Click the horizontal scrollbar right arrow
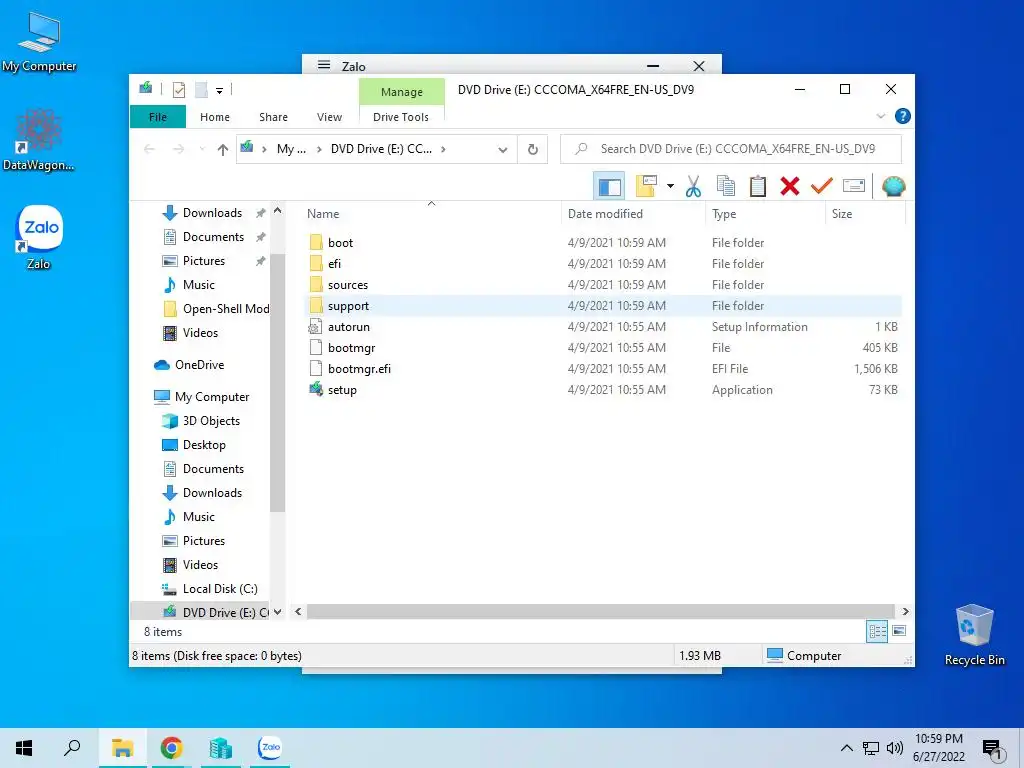This screenshot has height=768, width=1024. [x=905, y=612]
